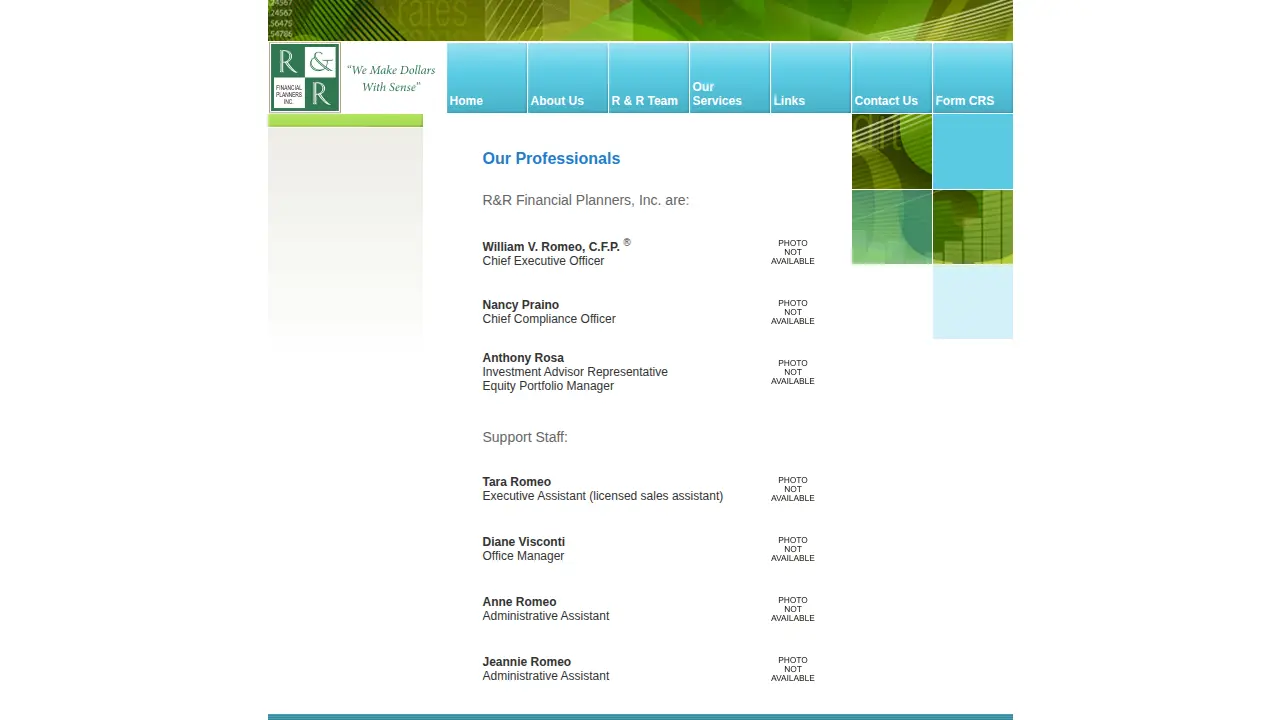Click the name Anthony Rosa

[x=523, y=358]
